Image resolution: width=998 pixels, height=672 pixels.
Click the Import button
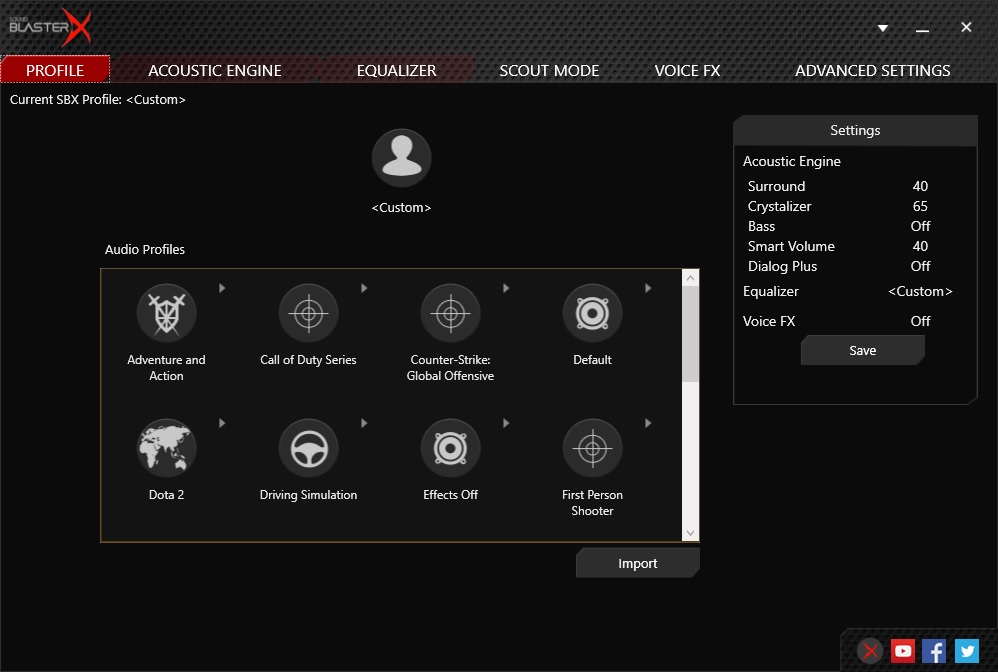coord(638,563)
